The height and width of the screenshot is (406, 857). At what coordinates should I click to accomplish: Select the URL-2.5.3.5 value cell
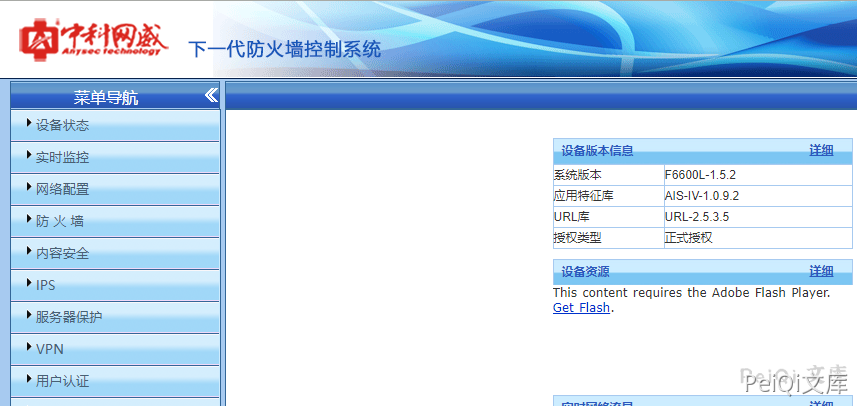coord(697,217)
